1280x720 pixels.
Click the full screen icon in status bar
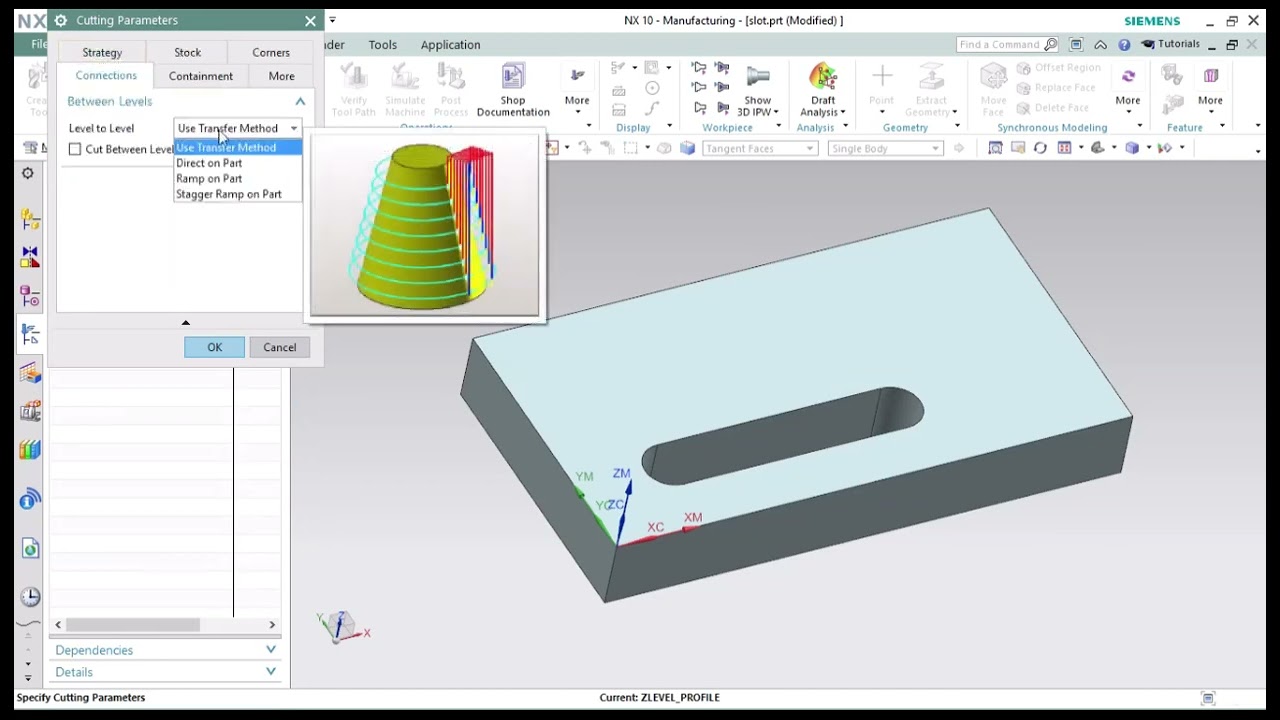[1208, 698]
